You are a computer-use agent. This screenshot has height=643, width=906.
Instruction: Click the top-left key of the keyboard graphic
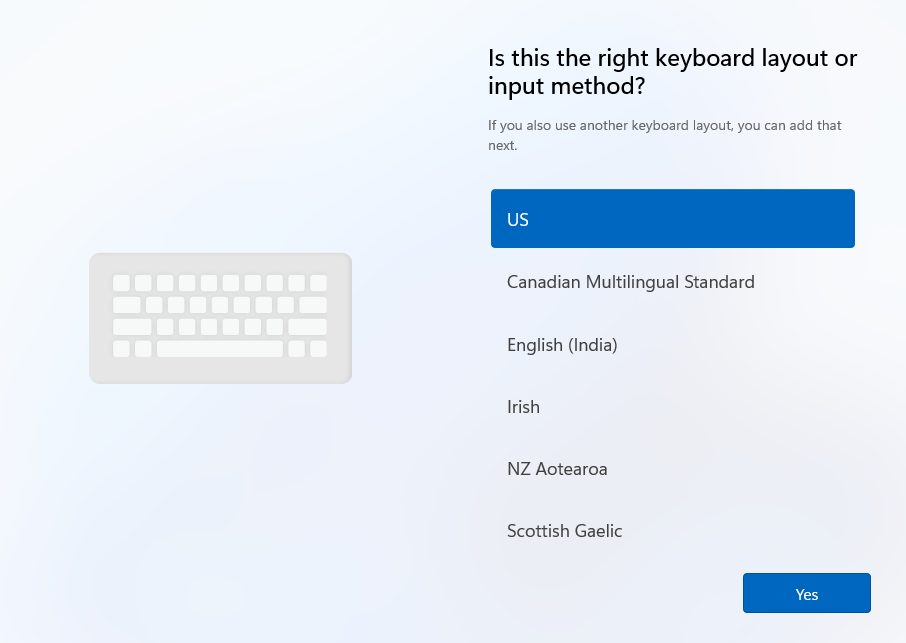(x=121, y=283)
